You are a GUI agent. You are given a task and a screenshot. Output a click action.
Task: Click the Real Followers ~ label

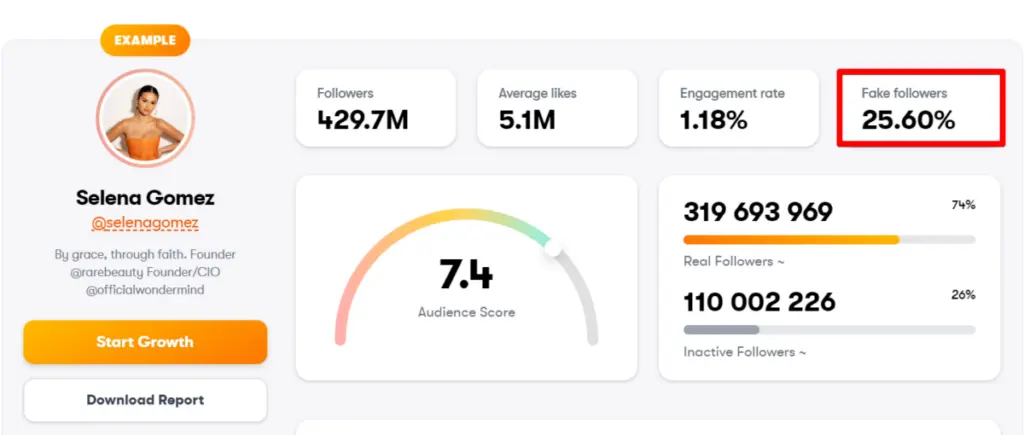[x=733, y=261]
